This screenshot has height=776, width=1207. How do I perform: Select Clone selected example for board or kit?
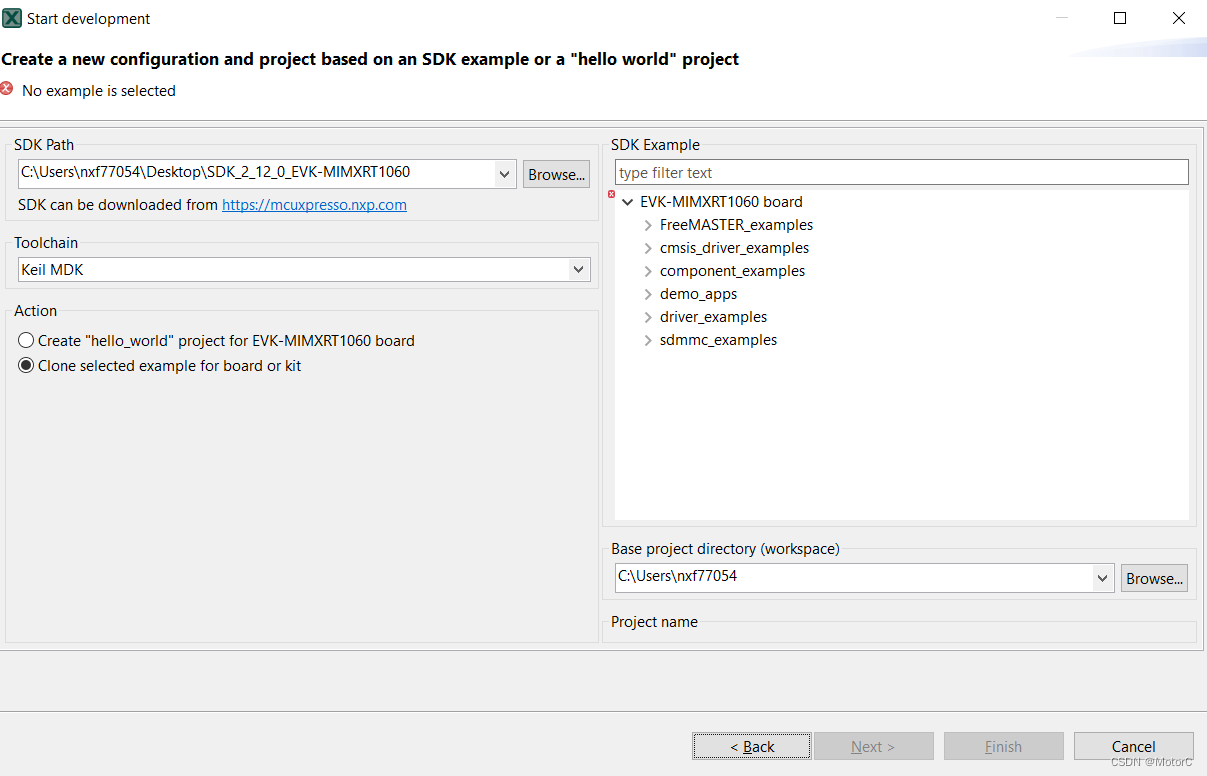coord(26,366)
